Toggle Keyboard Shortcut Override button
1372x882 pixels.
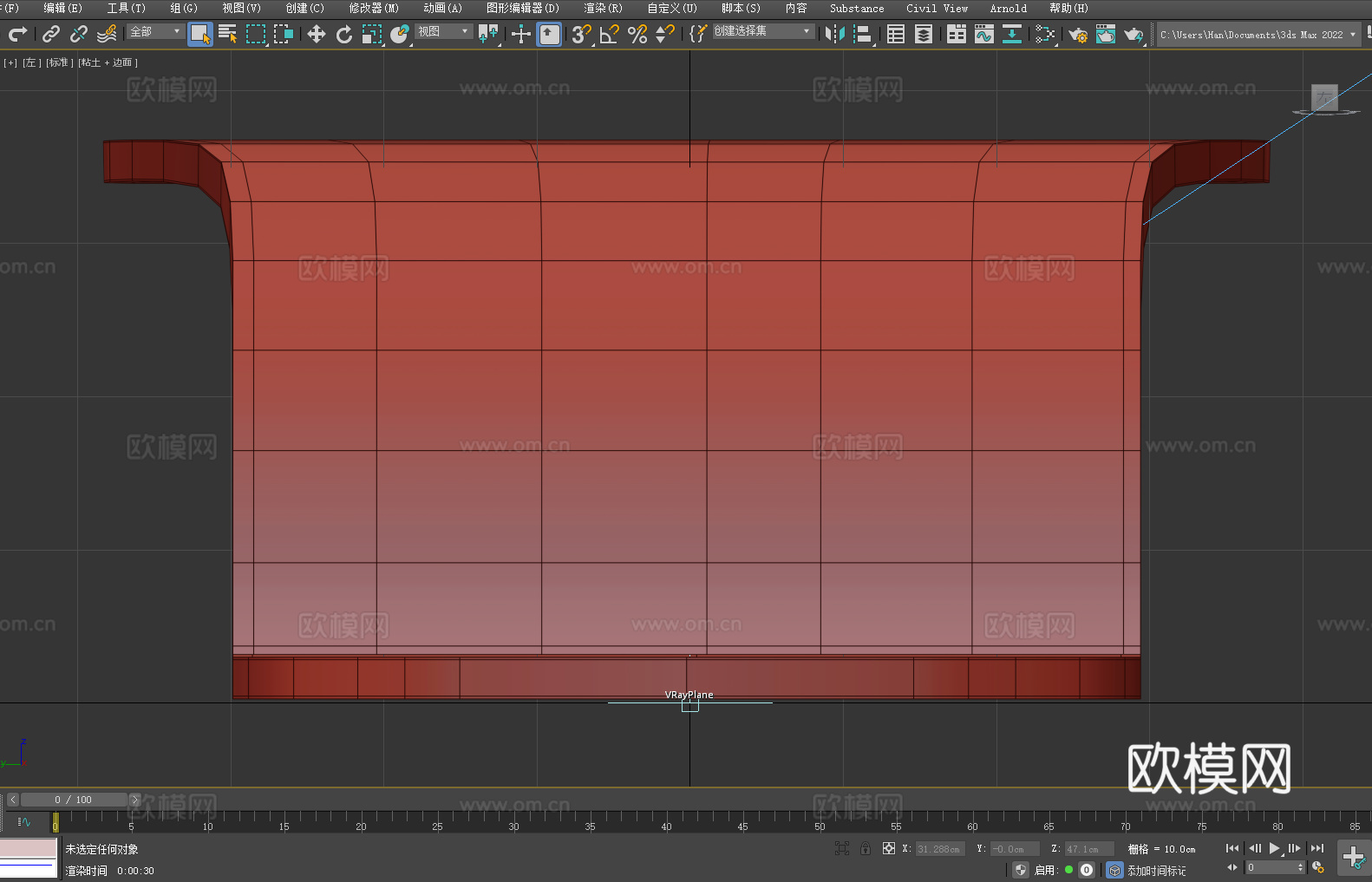tap(550, 34)
